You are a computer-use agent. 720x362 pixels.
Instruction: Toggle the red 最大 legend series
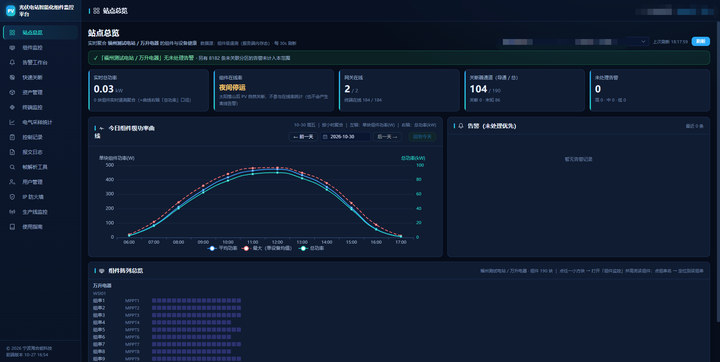[267, 248]
